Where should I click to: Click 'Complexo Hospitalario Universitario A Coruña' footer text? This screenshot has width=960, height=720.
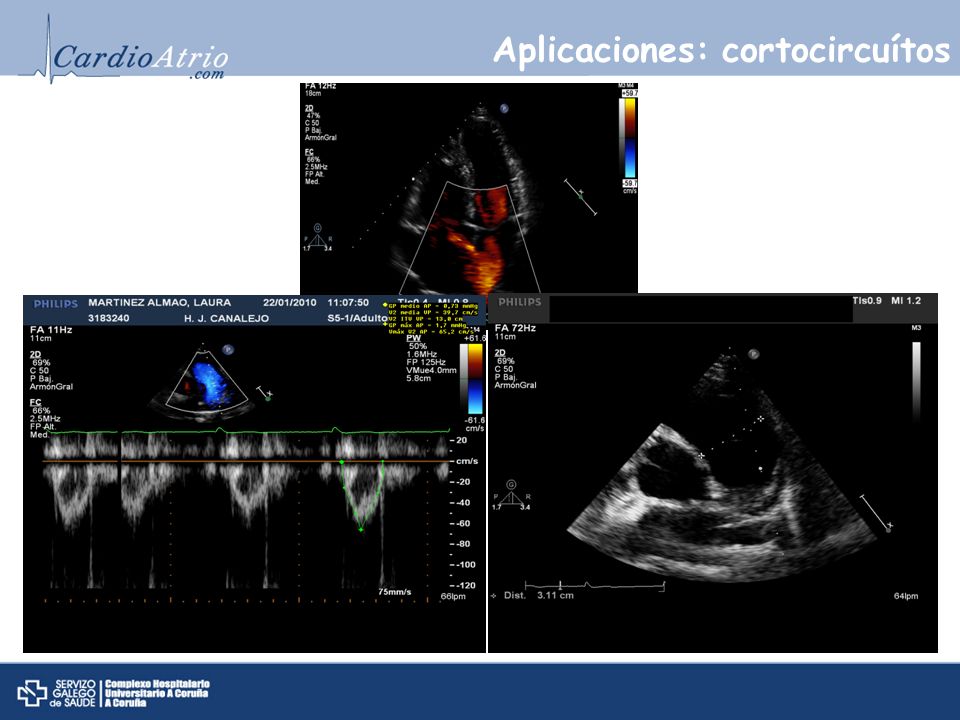[157, 693]
